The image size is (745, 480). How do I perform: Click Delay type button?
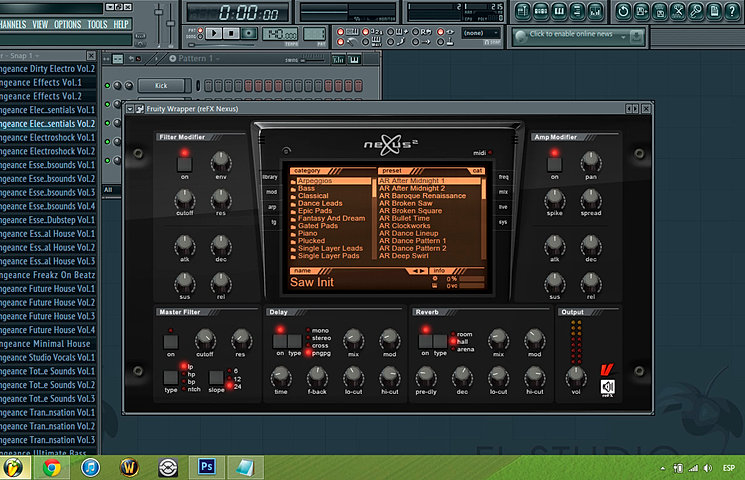(295, 341)
